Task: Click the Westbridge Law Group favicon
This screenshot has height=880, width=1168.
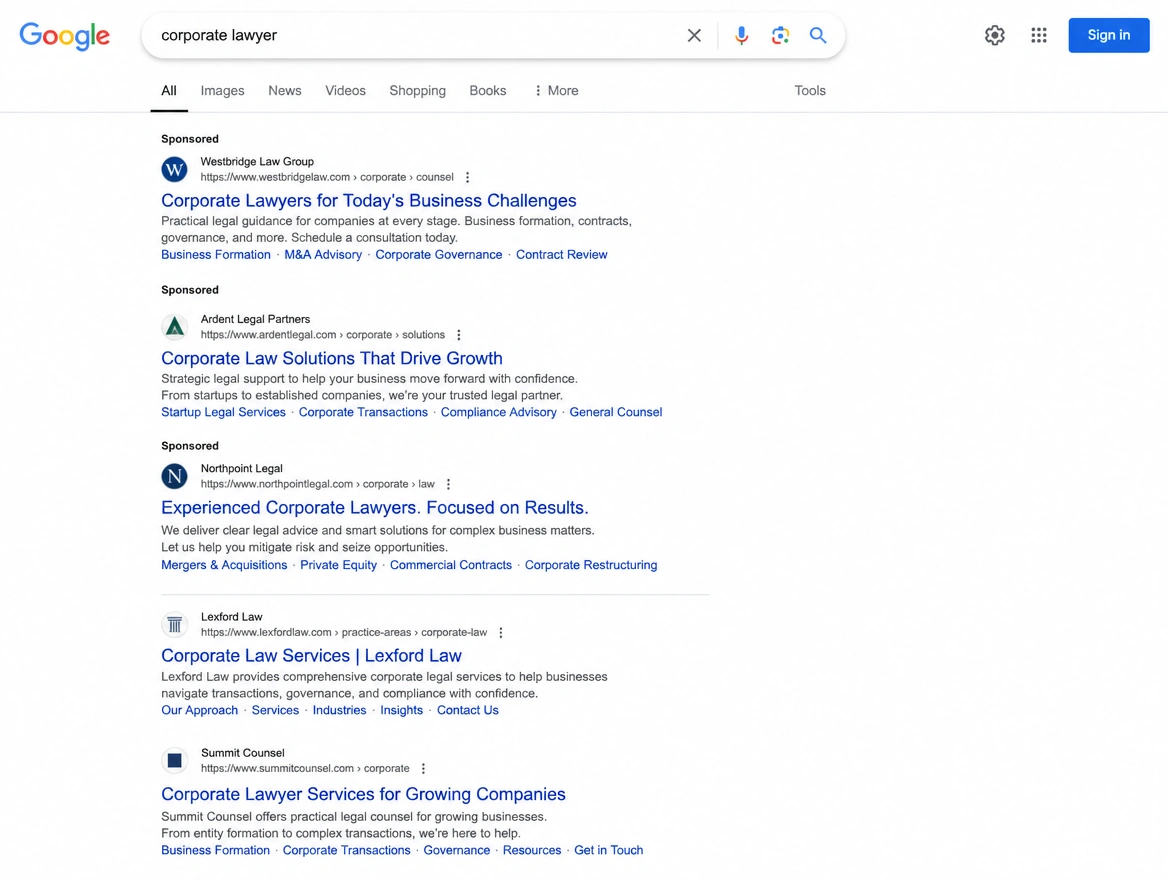Action: [174, 169]
